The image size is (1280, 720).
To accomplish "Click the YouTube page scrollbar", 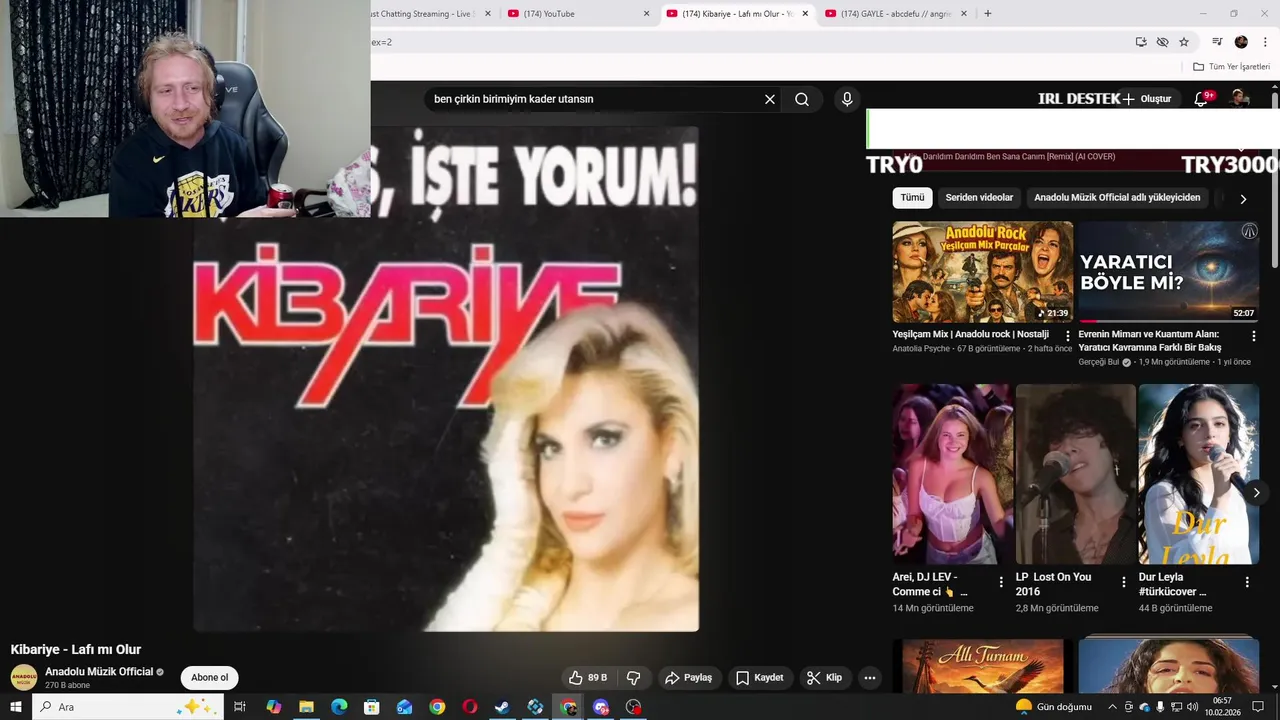I will [1275, 180].
